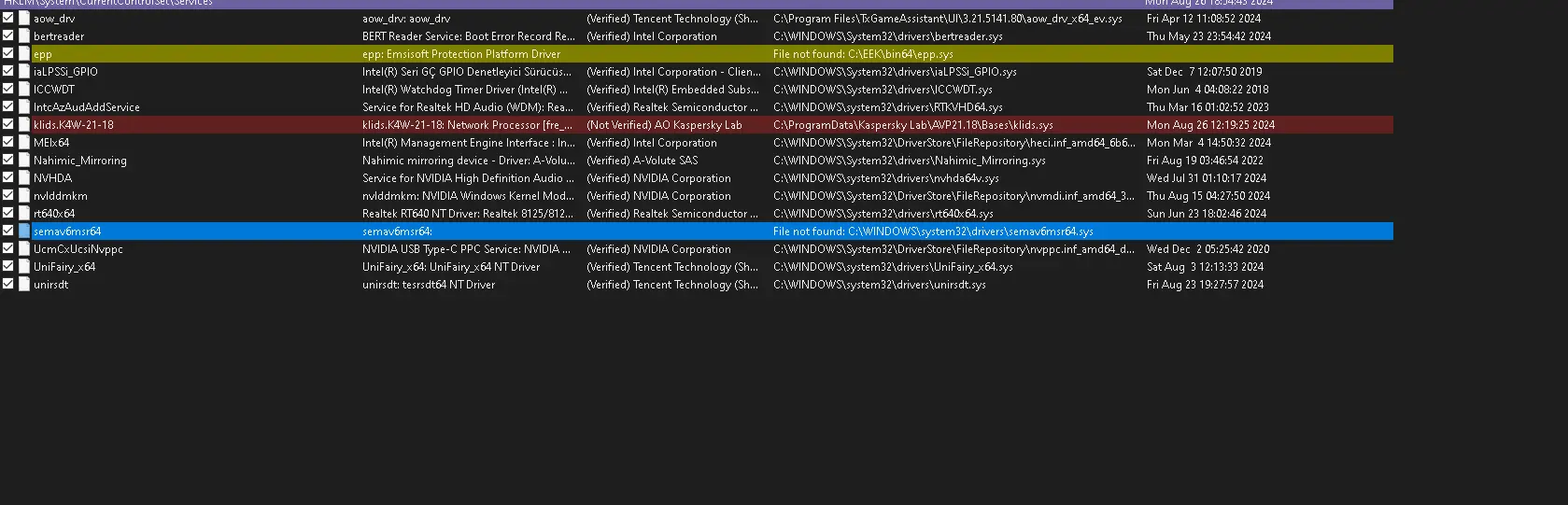Click the file icon for ICCWDT
Screen dimensions: 1568x505
(24, 89)
